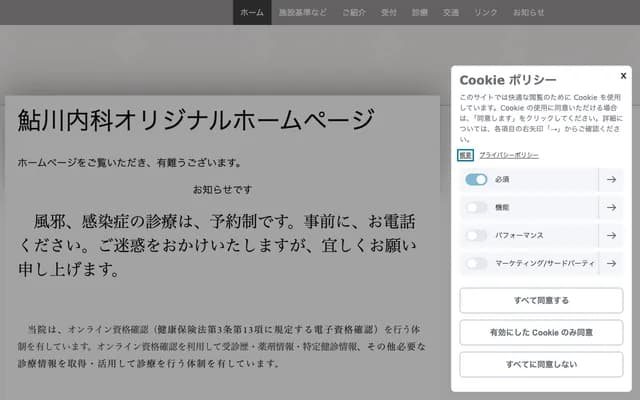Open 機能 details via arrow icon
Image resolution: width=640 pixels, height=400 pixels.
click(610, 207)
